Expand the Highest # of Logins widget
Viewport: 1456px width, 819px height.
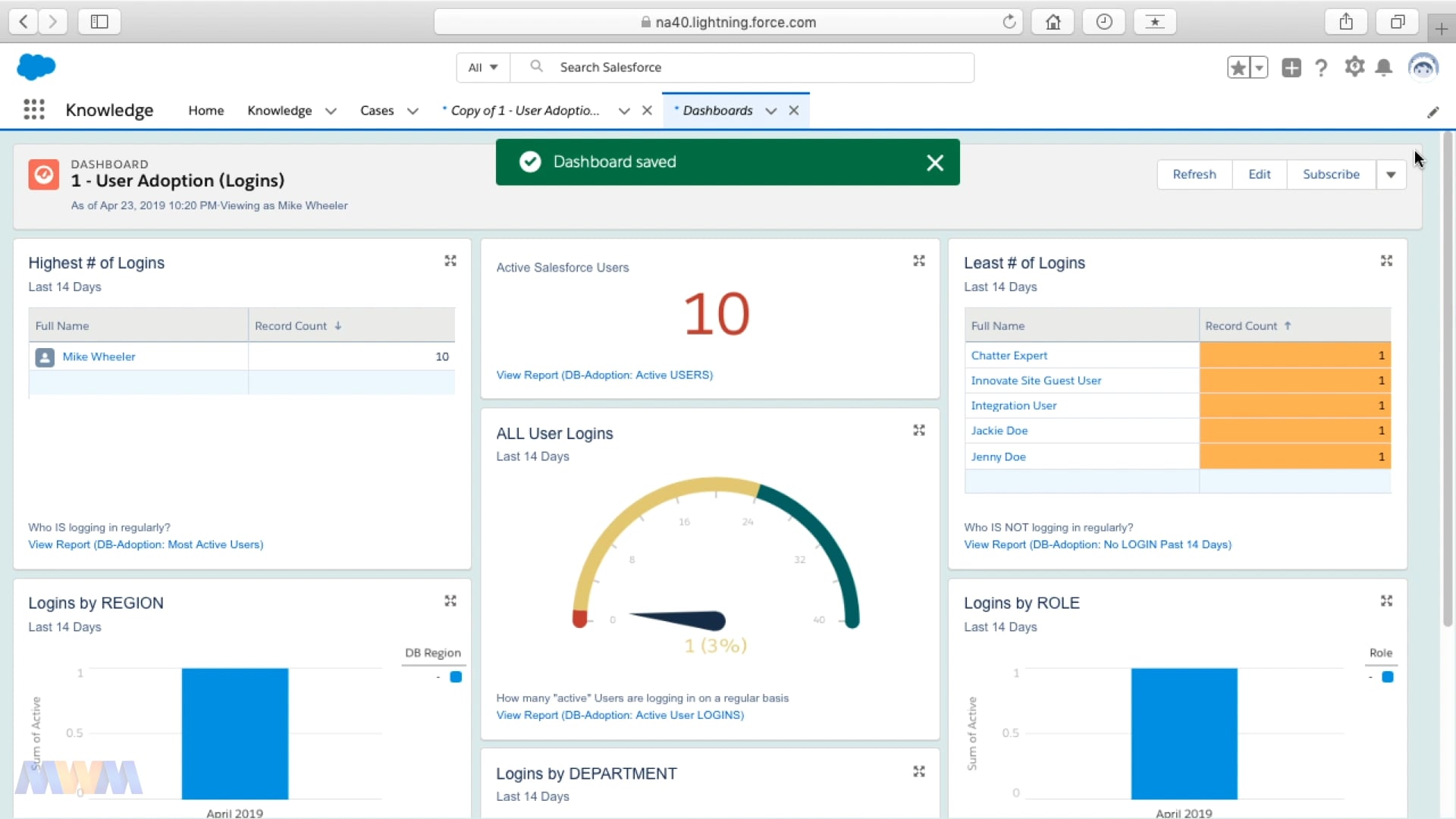coord(450,261)
